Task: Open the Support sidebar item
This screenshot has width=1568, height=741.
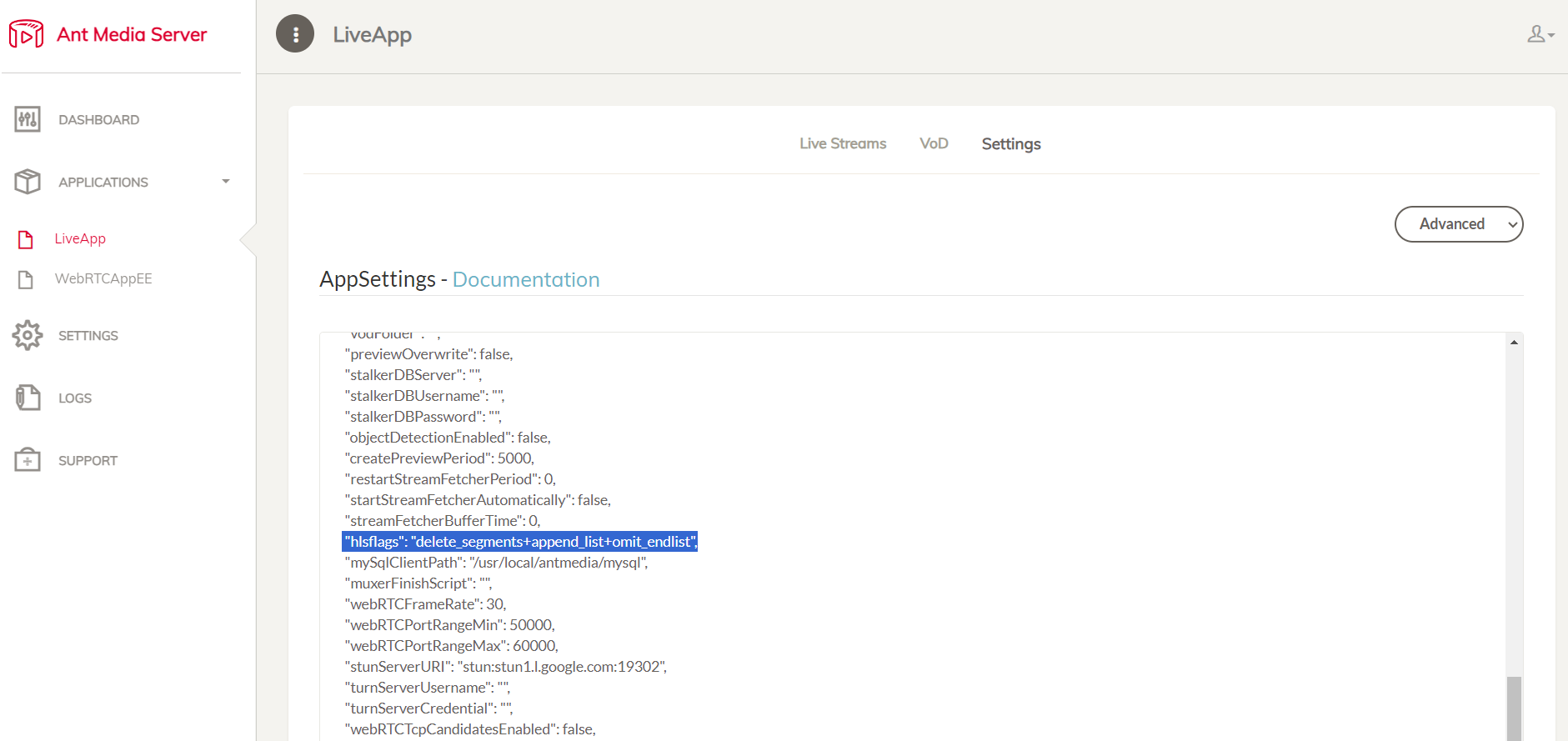Action: [x=88, y=461]
